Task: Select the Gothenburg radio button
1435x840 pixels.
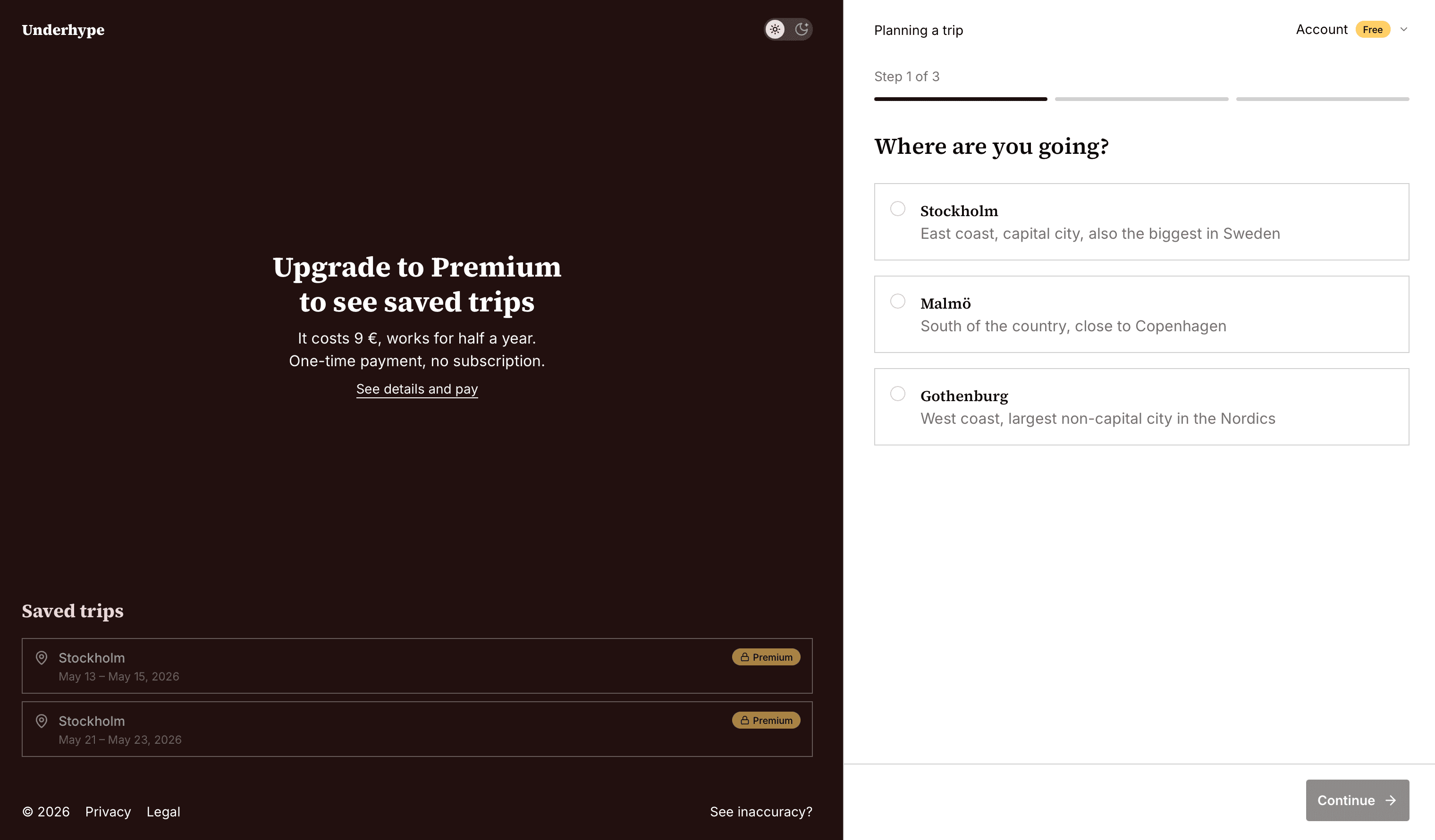Action: click(x=897, y=394)
